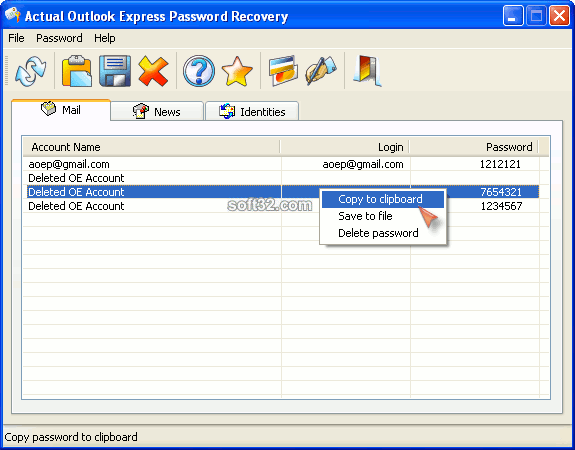This screenshot has width=575, height=450.
Task: Close the Password Recovery window
Action: [559, 16]
